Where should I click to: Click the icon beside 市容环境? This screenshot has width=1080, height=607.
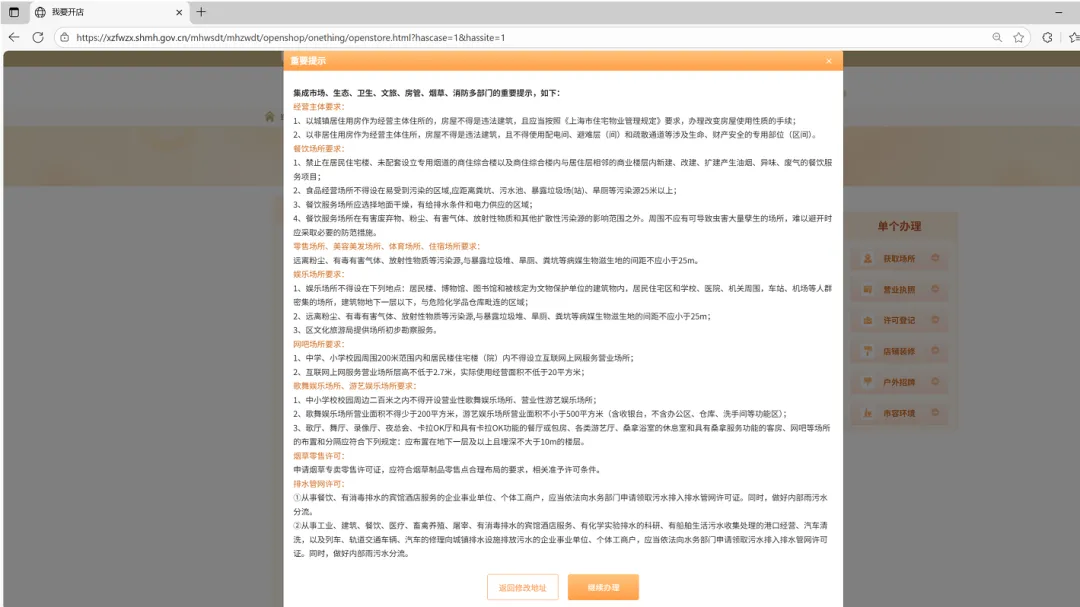pyautogui.click(x=868, y=413)
